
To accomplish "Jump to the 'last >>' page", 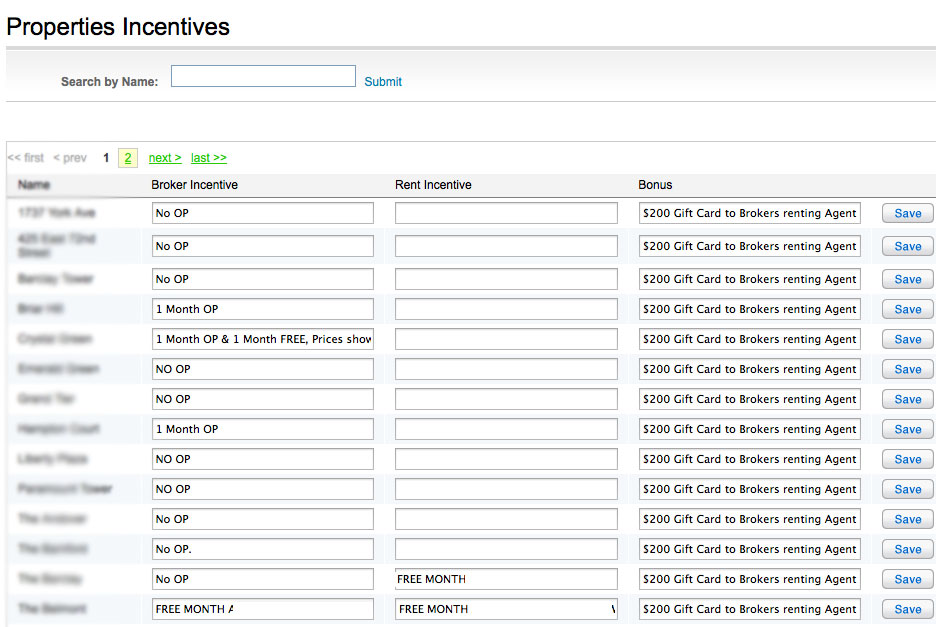I will point(209,158).
